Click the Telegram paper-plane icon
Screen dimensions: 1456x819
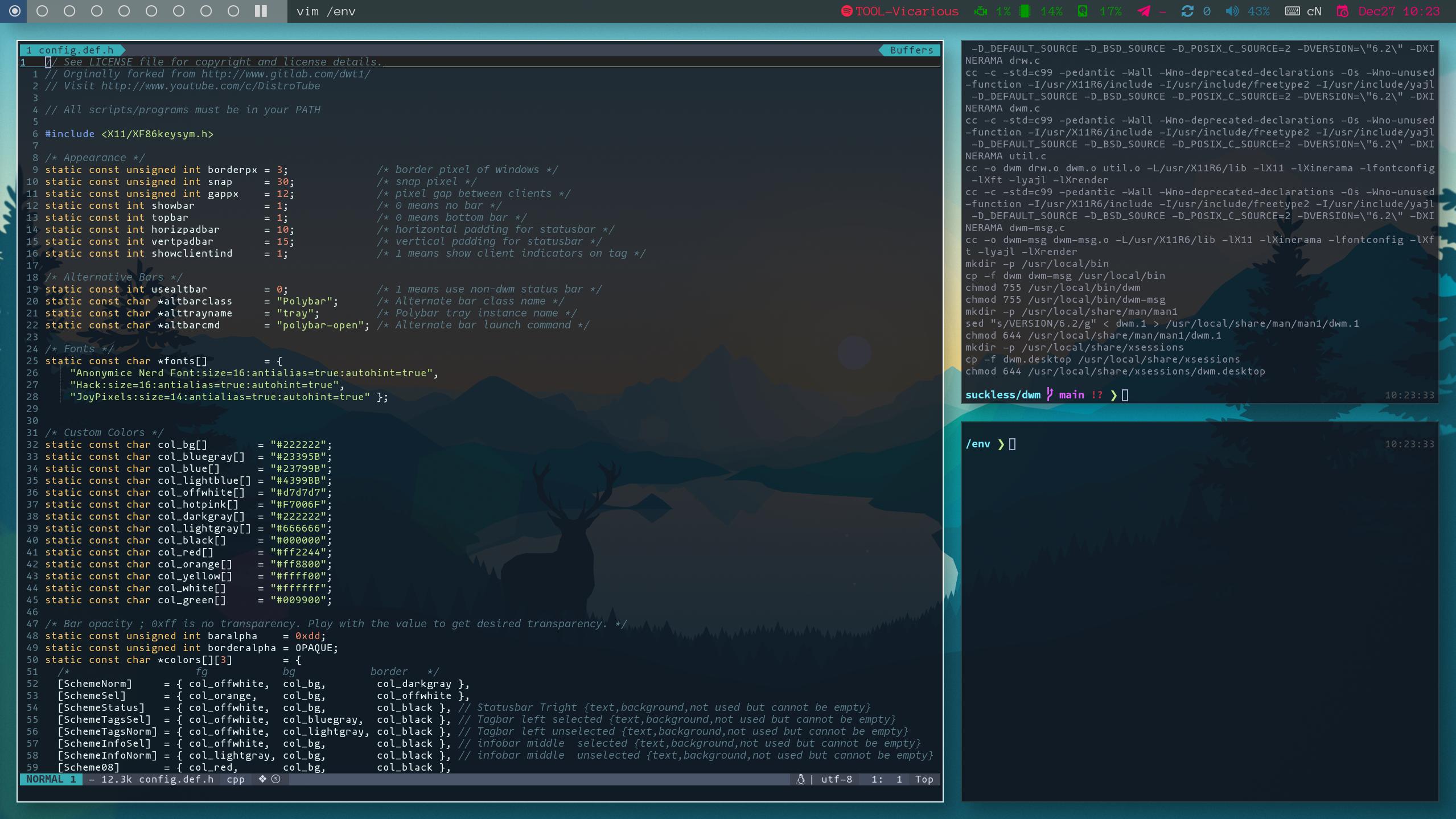coord(1144,11)
